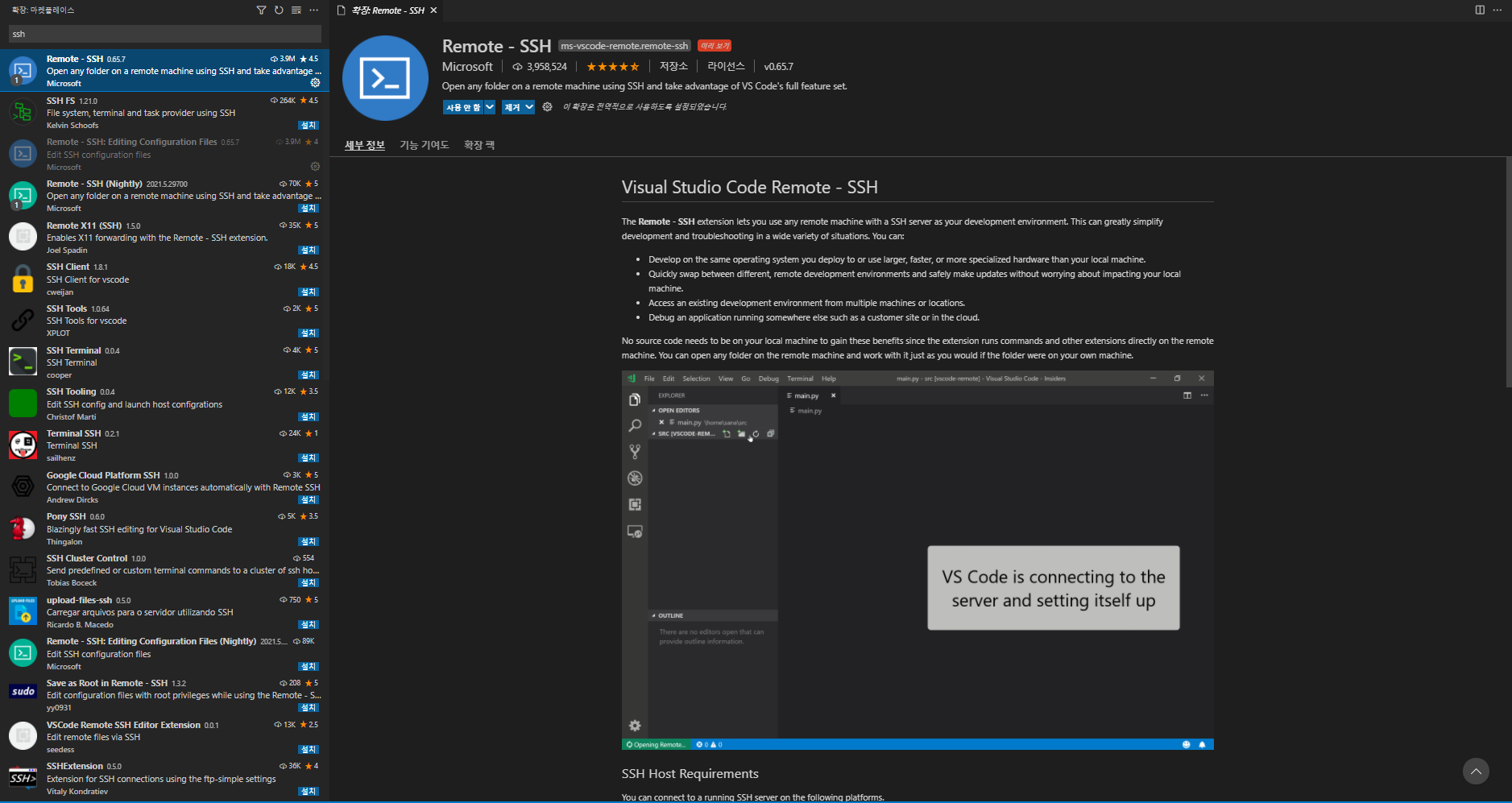The image size is (1512, 803).
Task: Select SSH FS extension icon
Action: coord(23,113)
